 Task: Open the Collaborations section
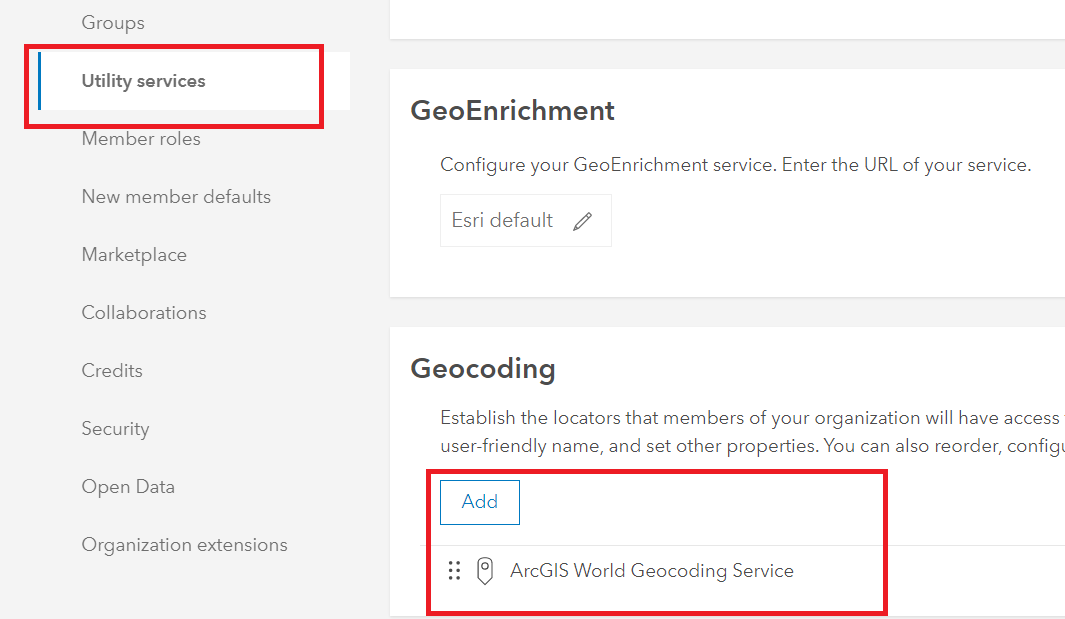(x=144, y=313)
